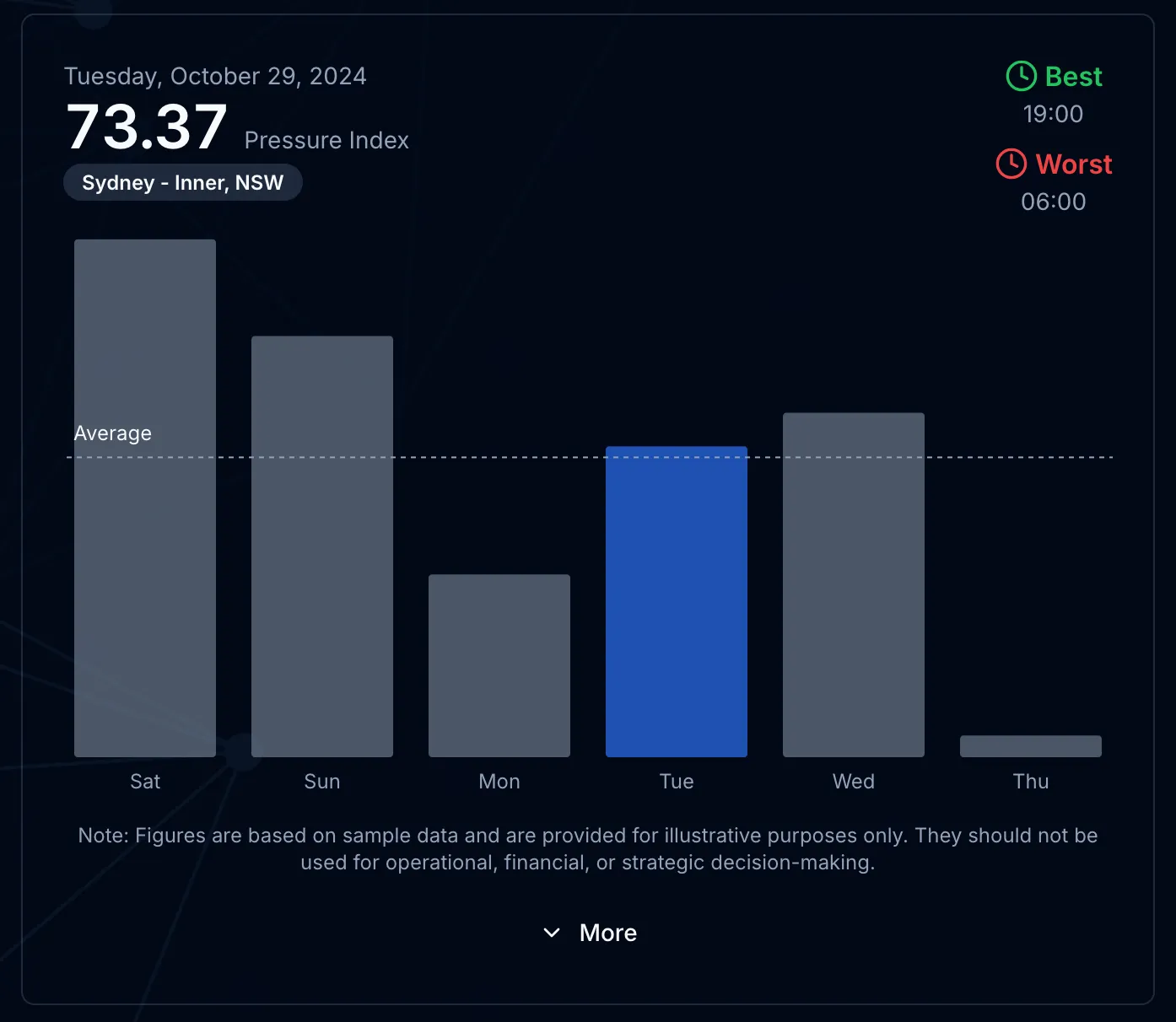Expand the More section
The height and width of the screenshot is (1022, 1176).
coord(607,933)
